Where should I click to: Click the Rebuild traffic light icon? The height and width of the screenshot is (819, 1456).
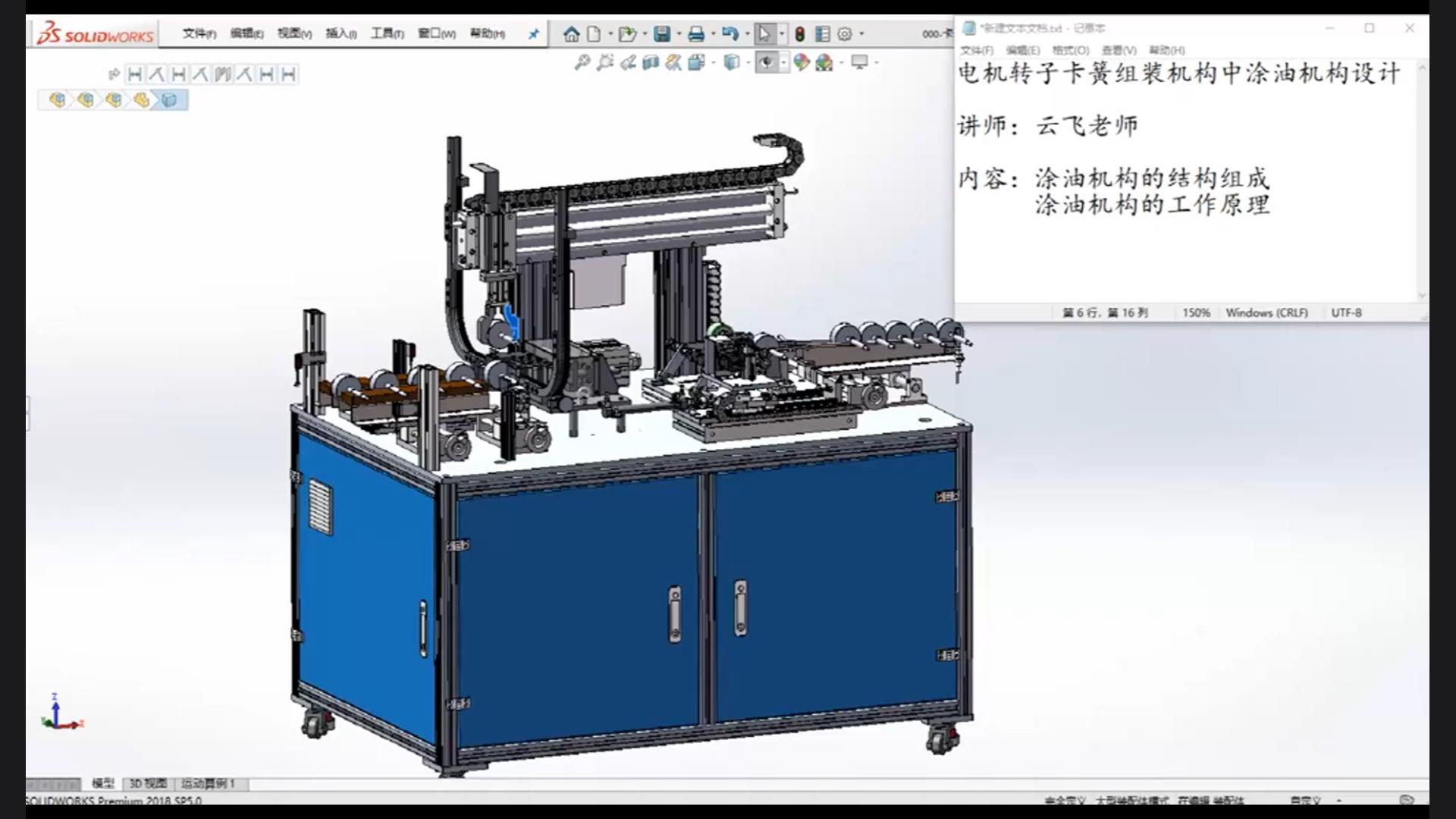pyautogui.click(x=799, y=34)
